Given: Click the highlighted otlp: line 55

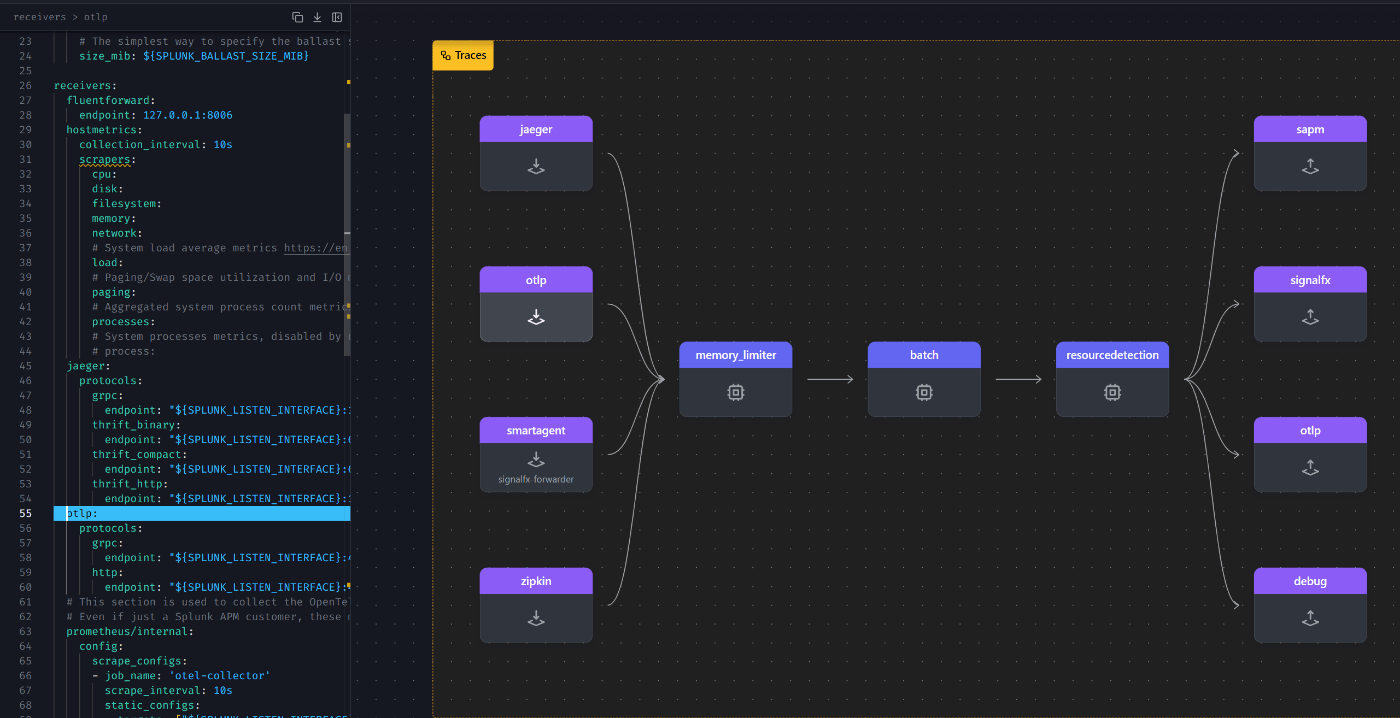Looking at the screenshot, I should [x=202, y=513].
